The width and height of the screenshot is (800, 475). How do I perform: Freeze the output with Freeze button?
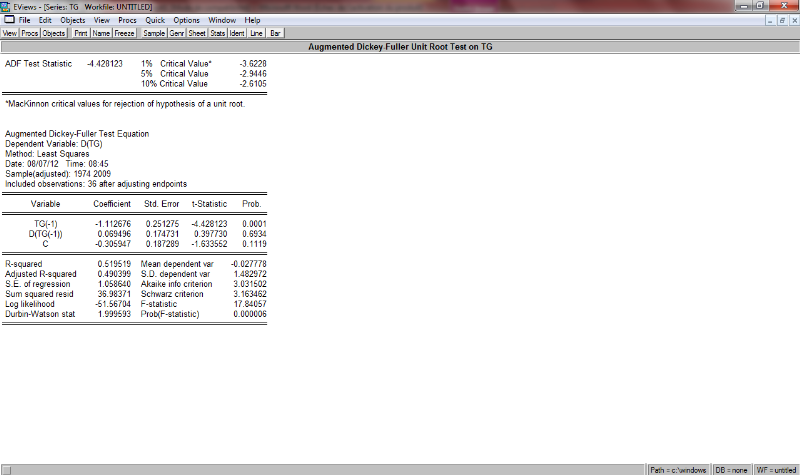124,33
